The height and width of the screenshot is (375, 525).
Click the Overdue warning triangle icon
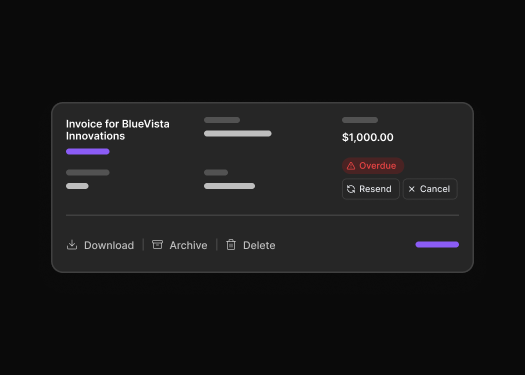pos(351,166)
